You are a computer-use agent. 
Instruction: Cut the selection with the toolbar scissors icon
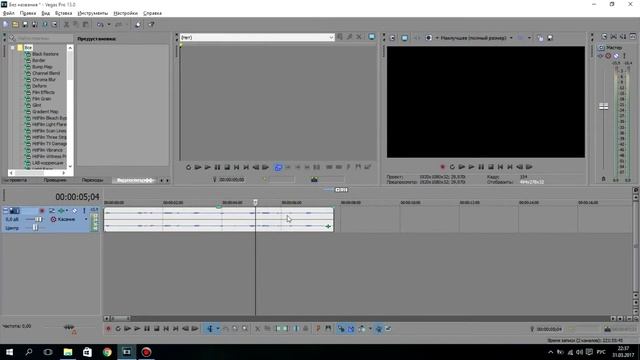pos(66,24)
